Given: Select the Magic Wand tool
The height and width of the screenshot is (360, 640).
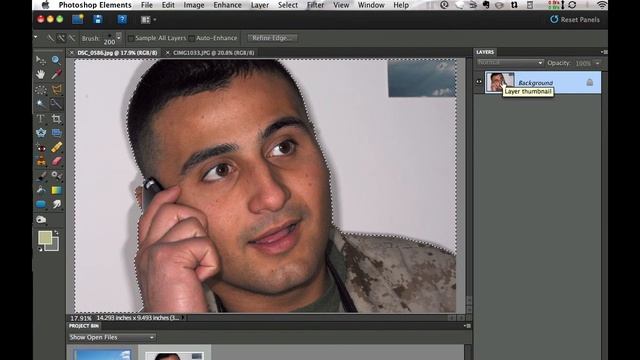Looking at the screenshot, I should click(x=41, y=104).
